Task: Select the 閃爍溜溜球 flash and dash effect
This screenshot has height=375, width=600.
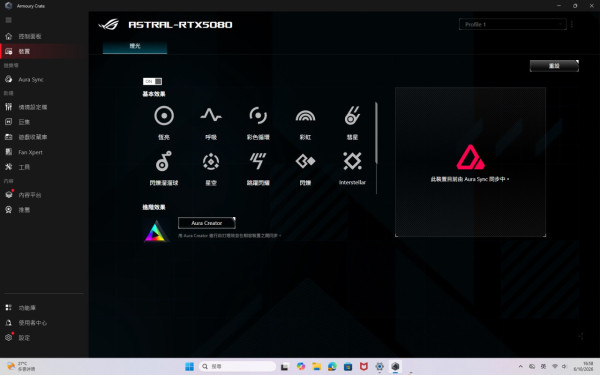Action: (x=164, y=168)
